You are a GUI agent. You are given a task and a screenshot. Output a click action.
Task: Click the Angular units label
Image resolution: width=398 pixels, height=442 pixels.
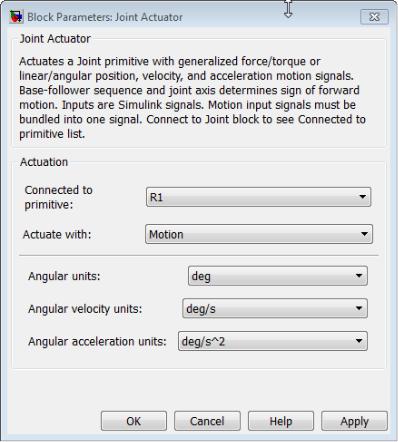pos(64,276)
